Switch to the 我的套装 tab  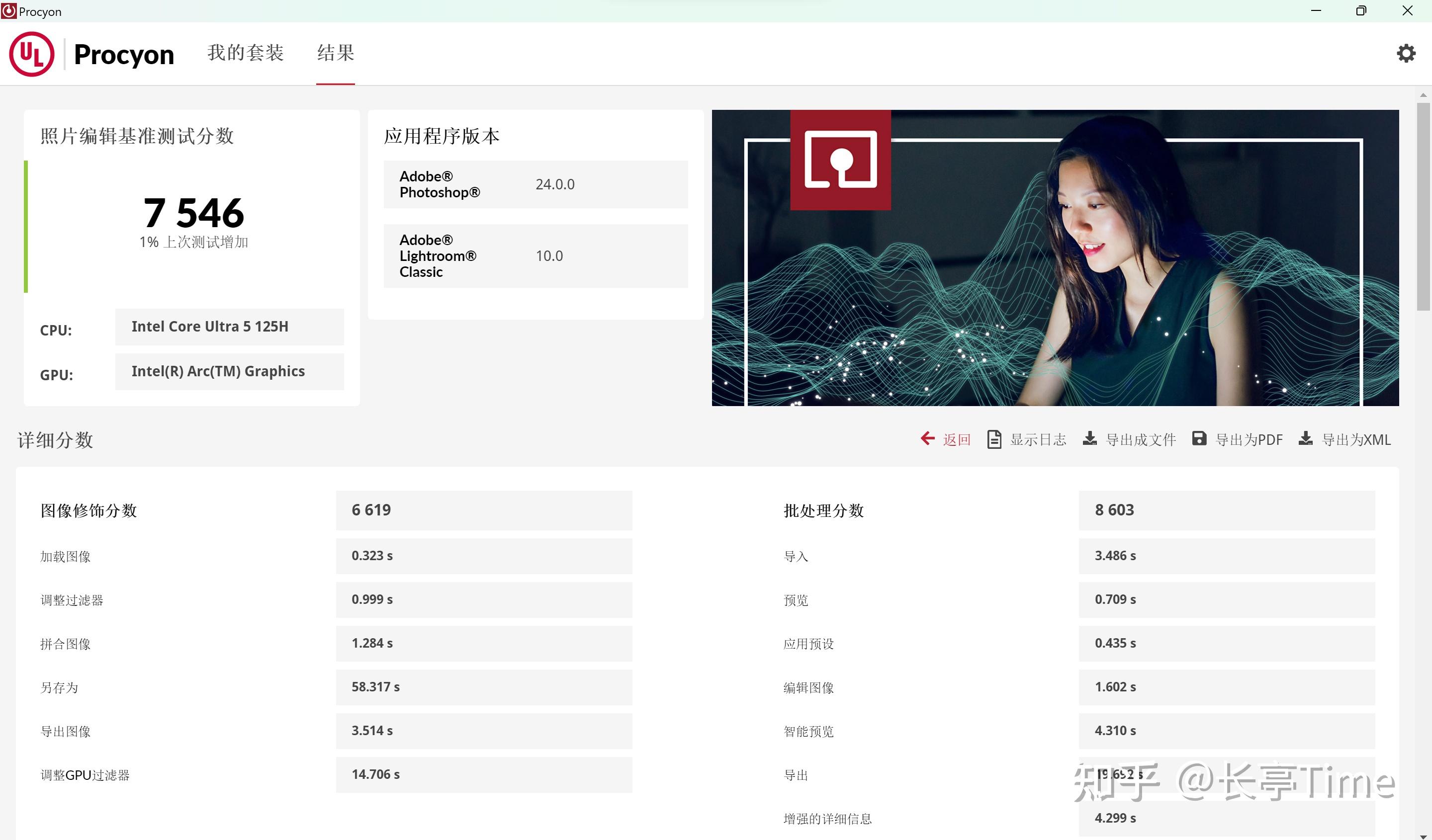point(246,53)
